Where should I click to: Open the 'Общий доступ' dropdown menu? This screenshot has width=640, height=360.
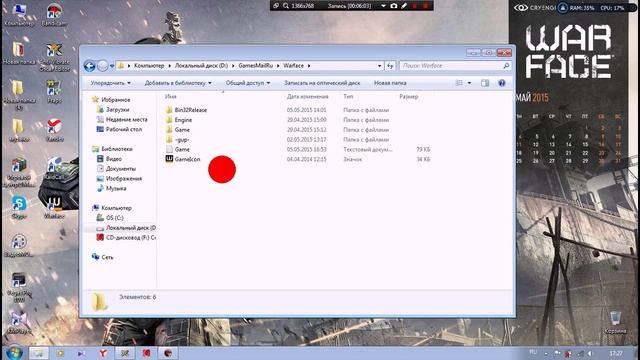pyautogui.click(x=248, y=83)
